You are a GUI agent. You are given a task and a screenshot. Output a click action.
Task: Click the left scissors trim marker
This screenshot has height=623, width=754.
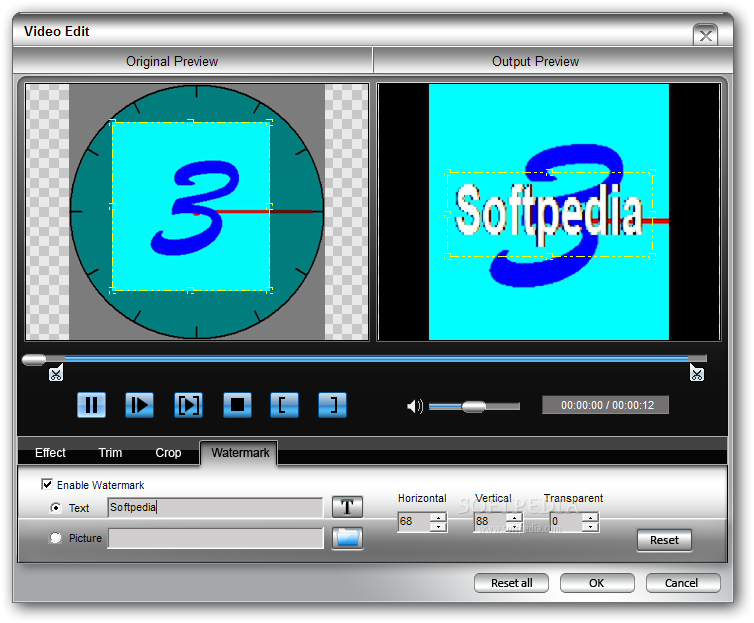[56, 374]
